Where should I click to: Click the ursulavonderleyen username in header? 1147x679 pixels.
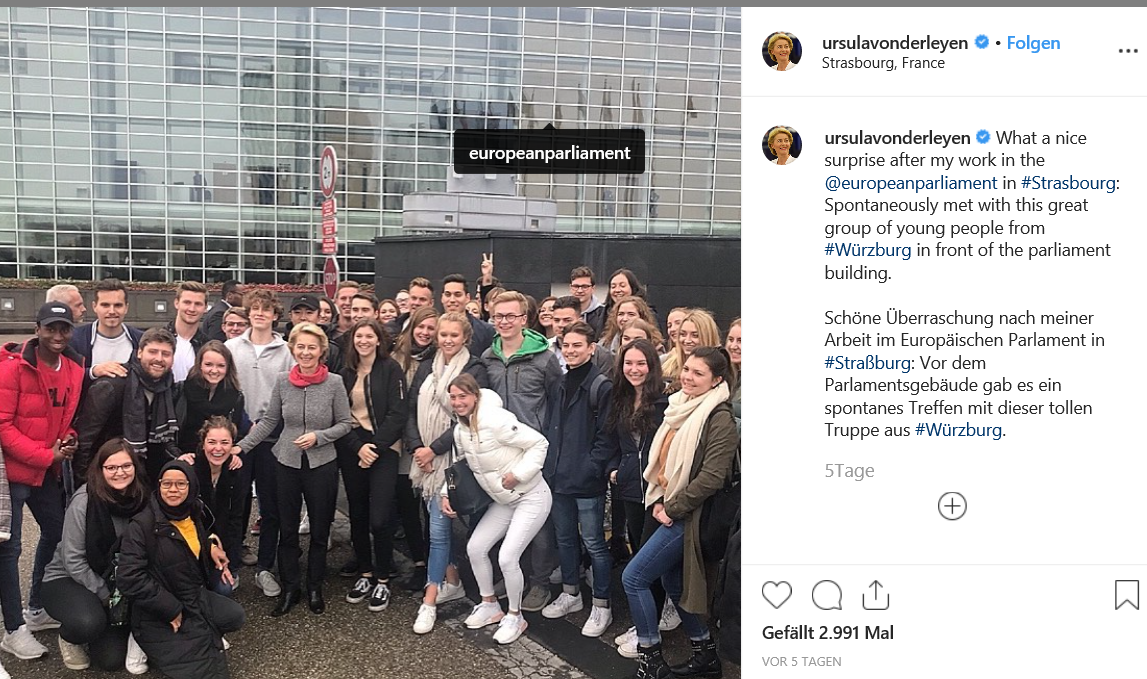895,43
